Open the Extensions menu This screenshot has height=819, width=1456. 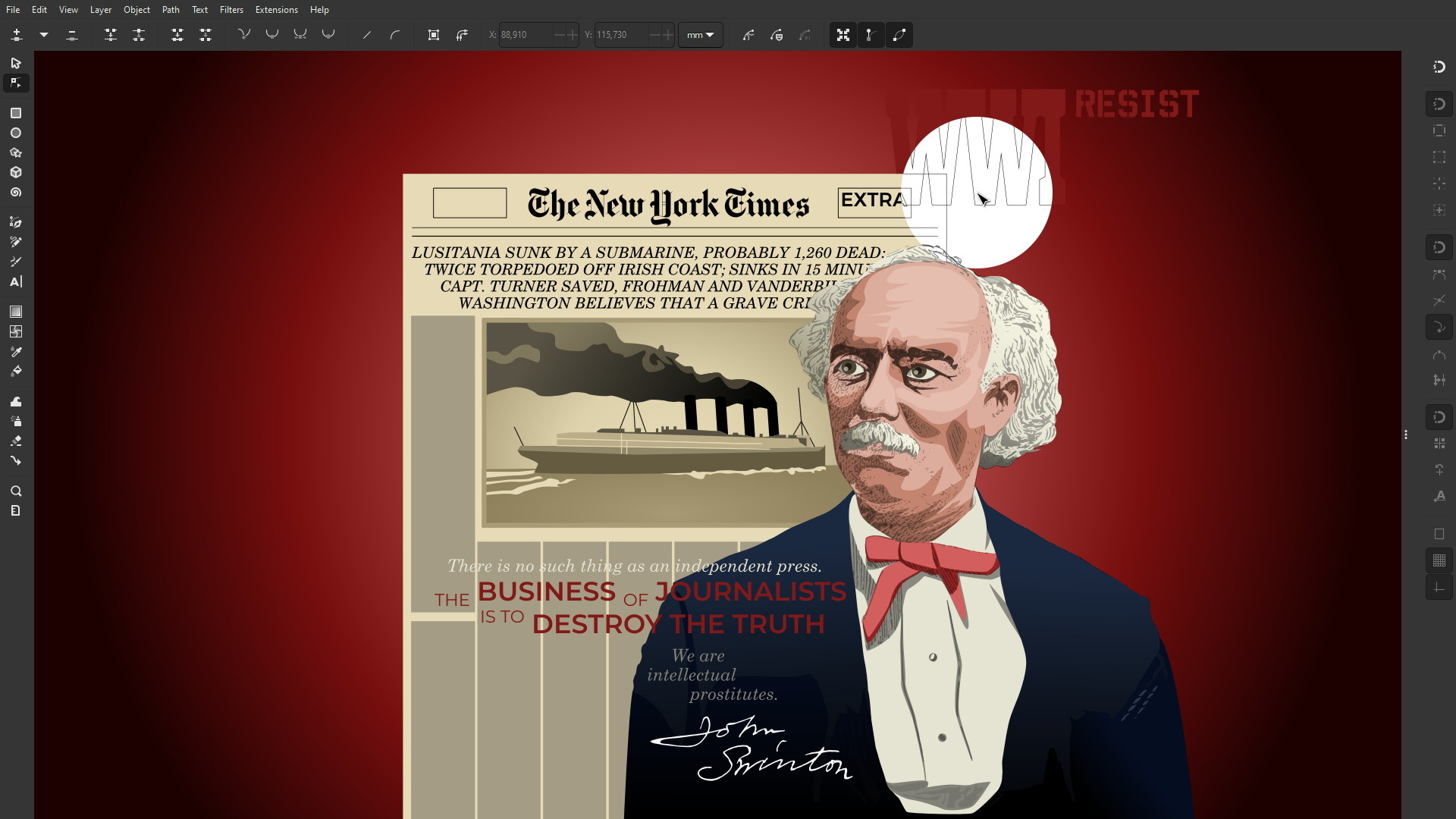point(276,10)
